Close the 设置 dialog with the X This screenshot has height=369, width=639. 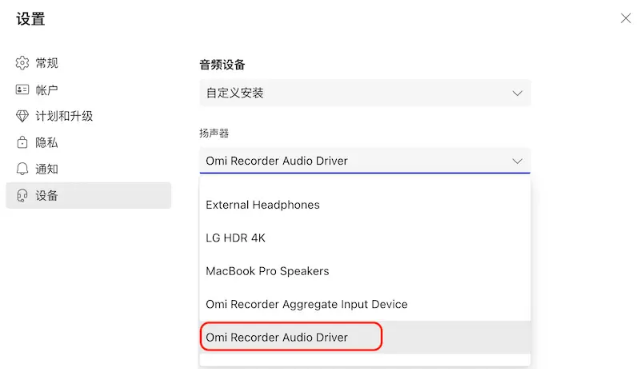(626, 18)
